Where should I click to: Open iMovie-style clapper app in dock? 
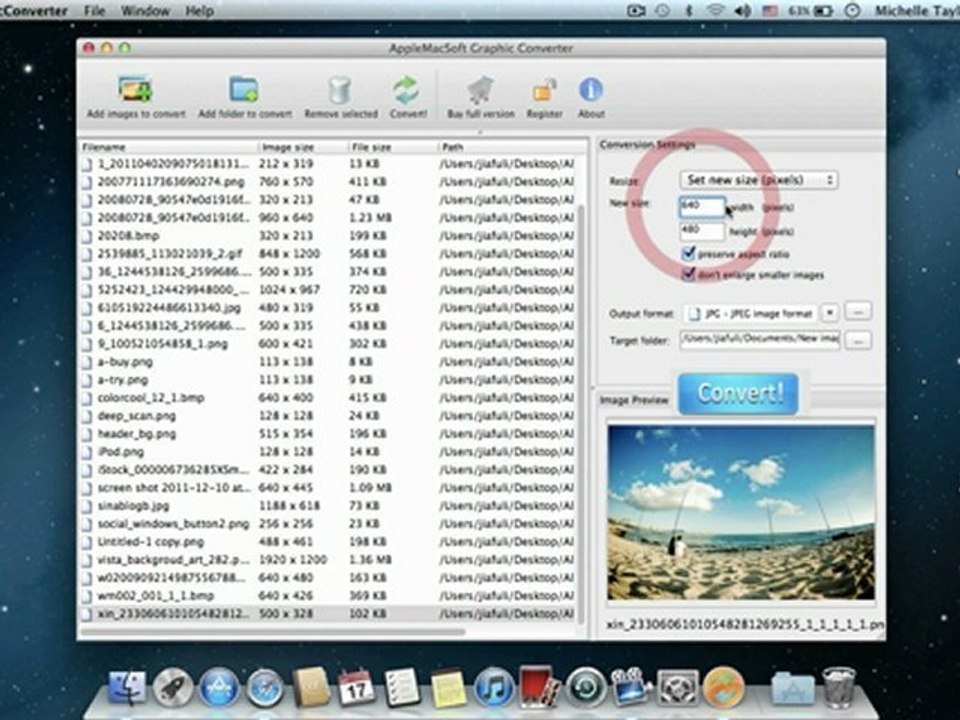coord(631,688)
